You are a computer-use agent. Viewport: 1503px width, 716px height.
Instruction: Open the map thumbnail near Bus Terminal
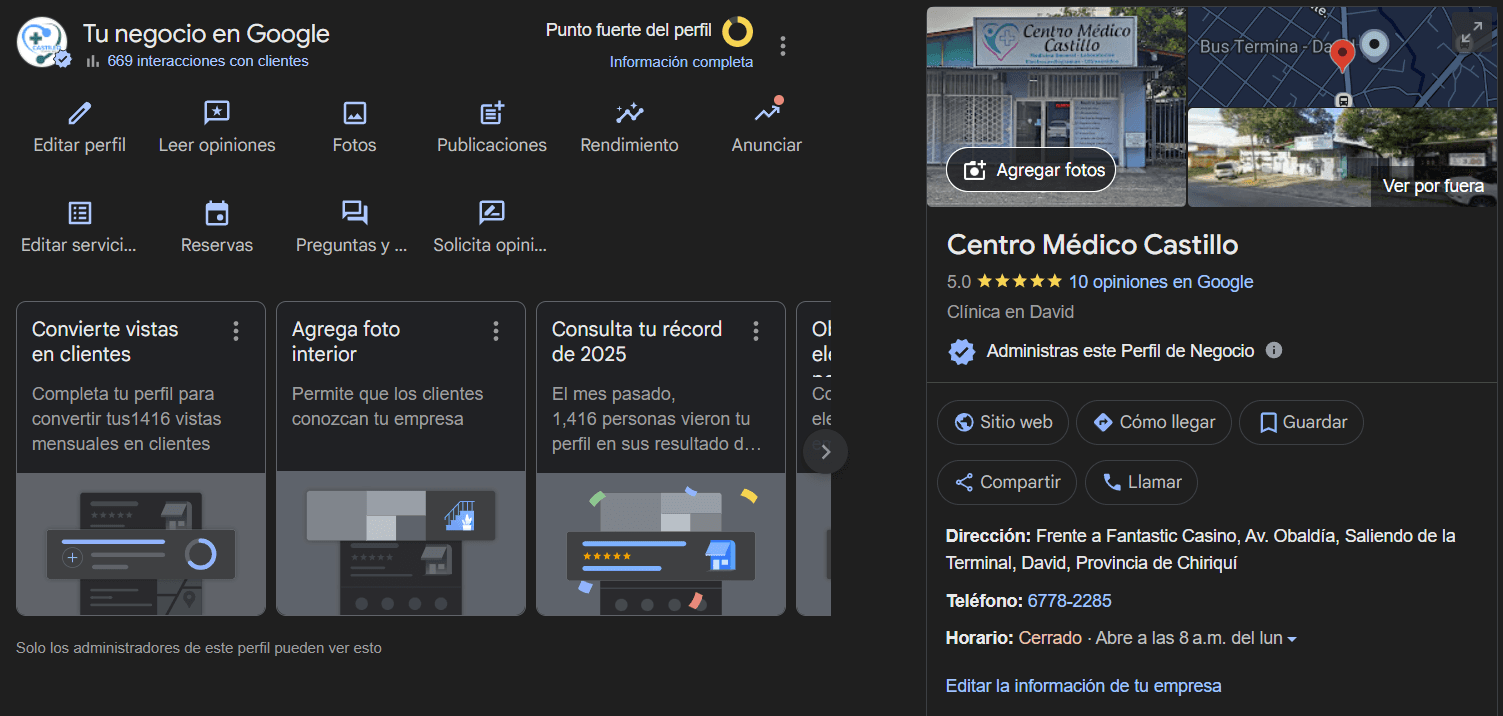tap(1343, 57)
